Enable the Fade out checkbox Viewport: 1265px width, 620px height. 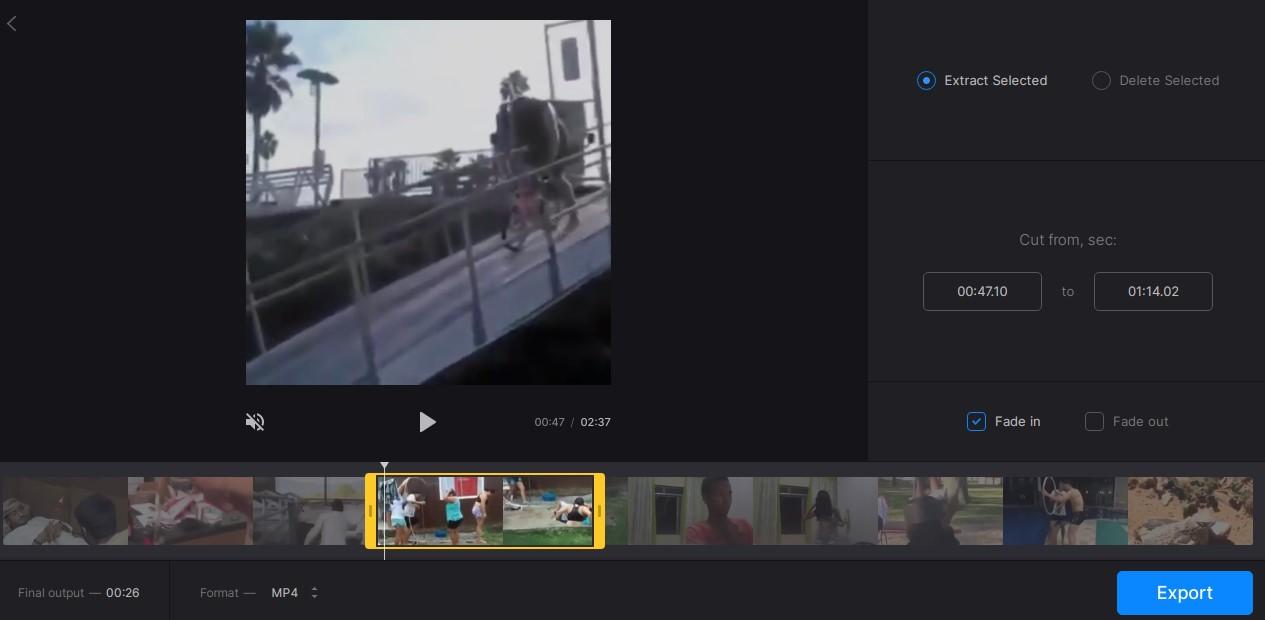point(1094,421)
